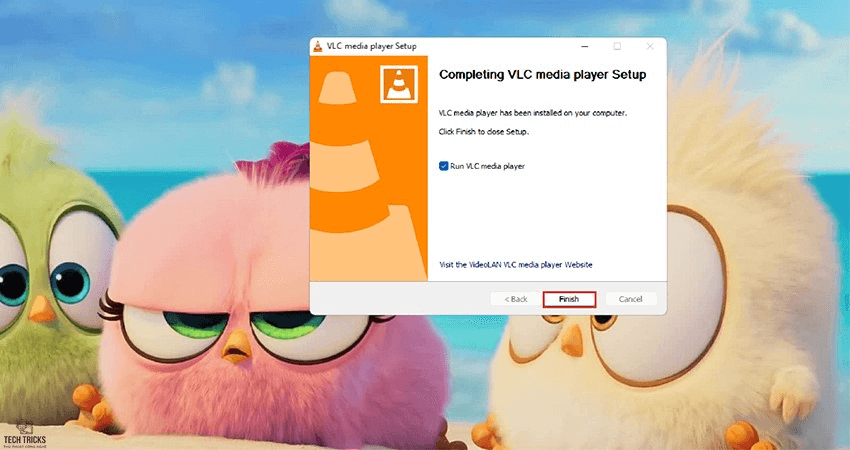850x450 pixels.
Task: Click the Cancel button
Action: point(630,299)
